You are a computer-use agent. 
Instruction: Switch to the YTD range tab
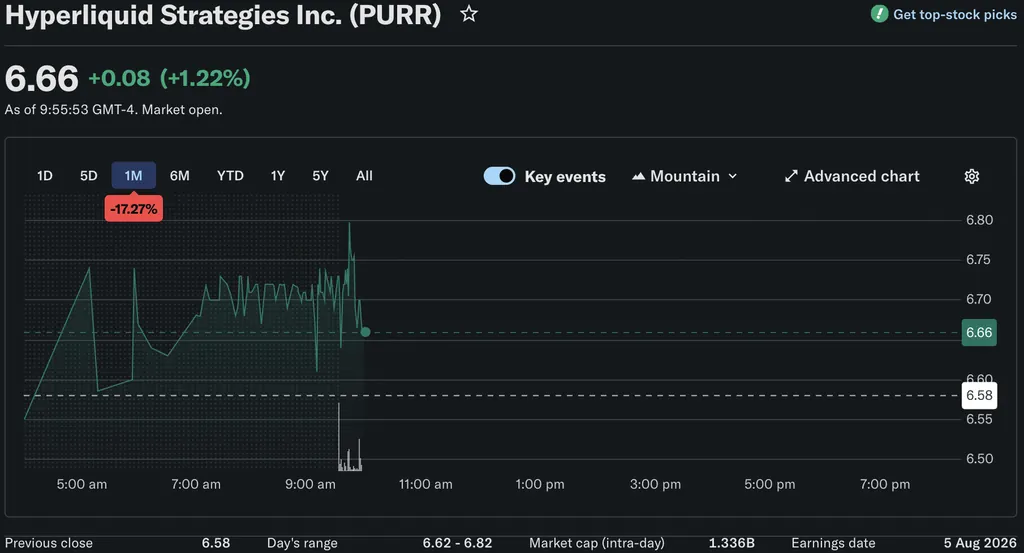coord(230,176)
